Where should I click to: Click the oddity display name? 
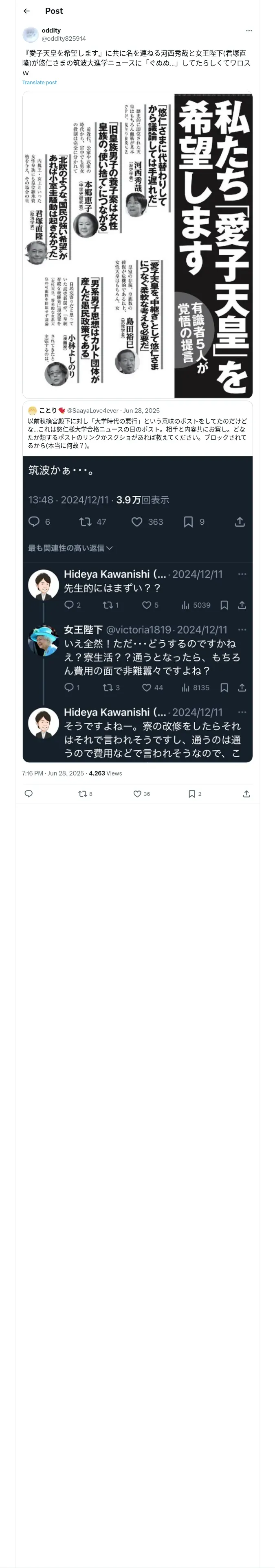click(51, 31)
